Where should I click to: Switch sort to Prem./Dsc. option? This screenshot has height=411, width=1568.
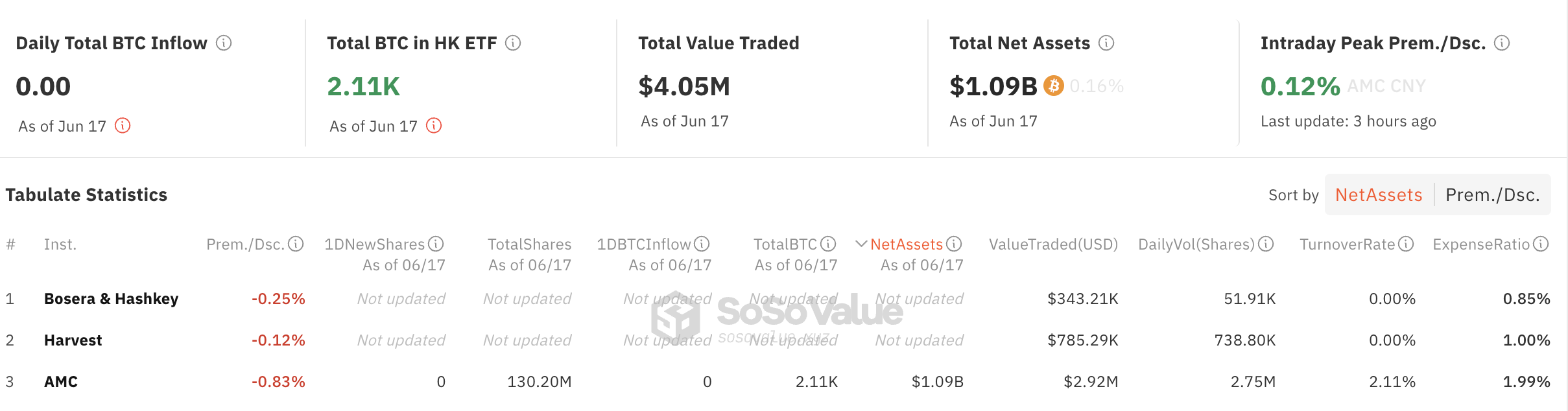[x=1493, y=194]
